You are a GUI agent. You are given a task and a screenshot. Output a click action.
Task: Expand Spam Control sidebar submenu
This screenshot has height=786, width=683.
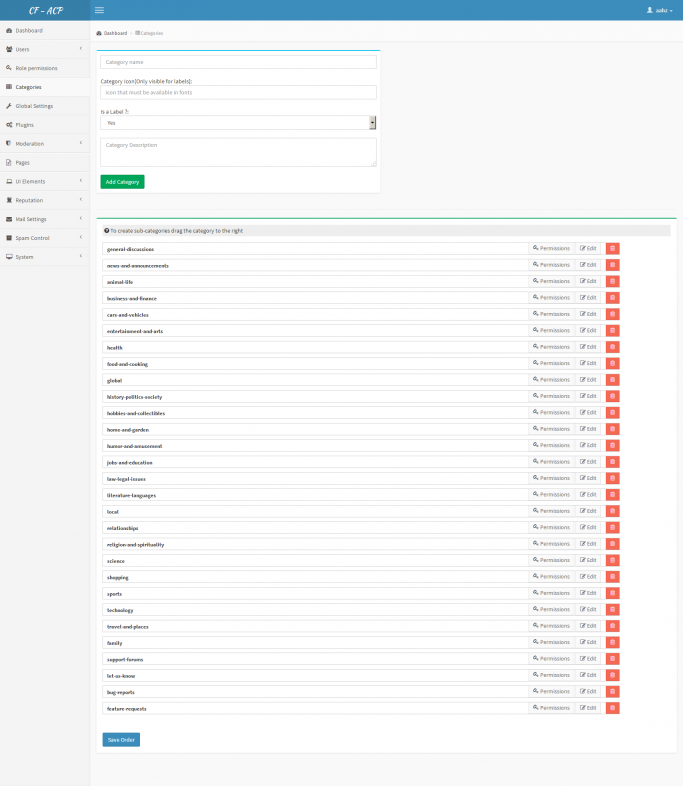point(45,238)
